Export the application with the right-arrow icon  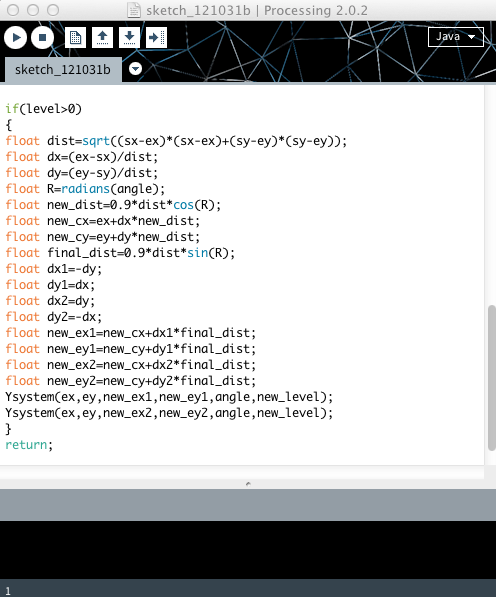point(156,38)
